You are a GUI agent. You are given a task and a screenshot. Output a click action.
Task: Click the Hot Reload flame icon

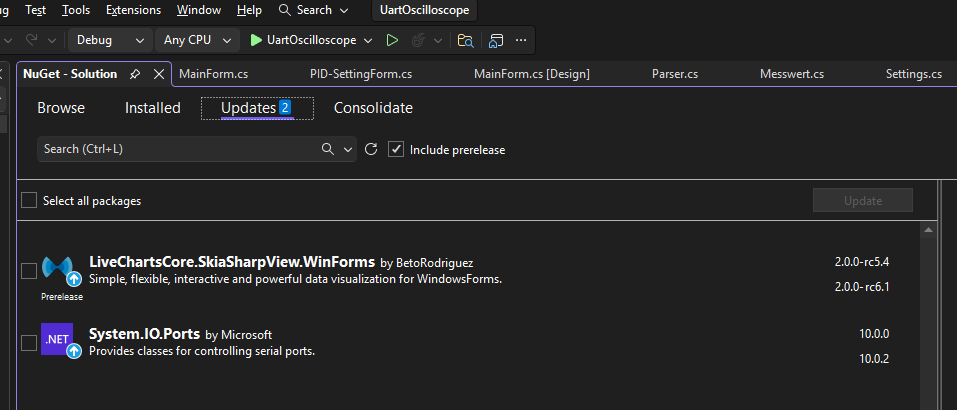pos(418,40)
